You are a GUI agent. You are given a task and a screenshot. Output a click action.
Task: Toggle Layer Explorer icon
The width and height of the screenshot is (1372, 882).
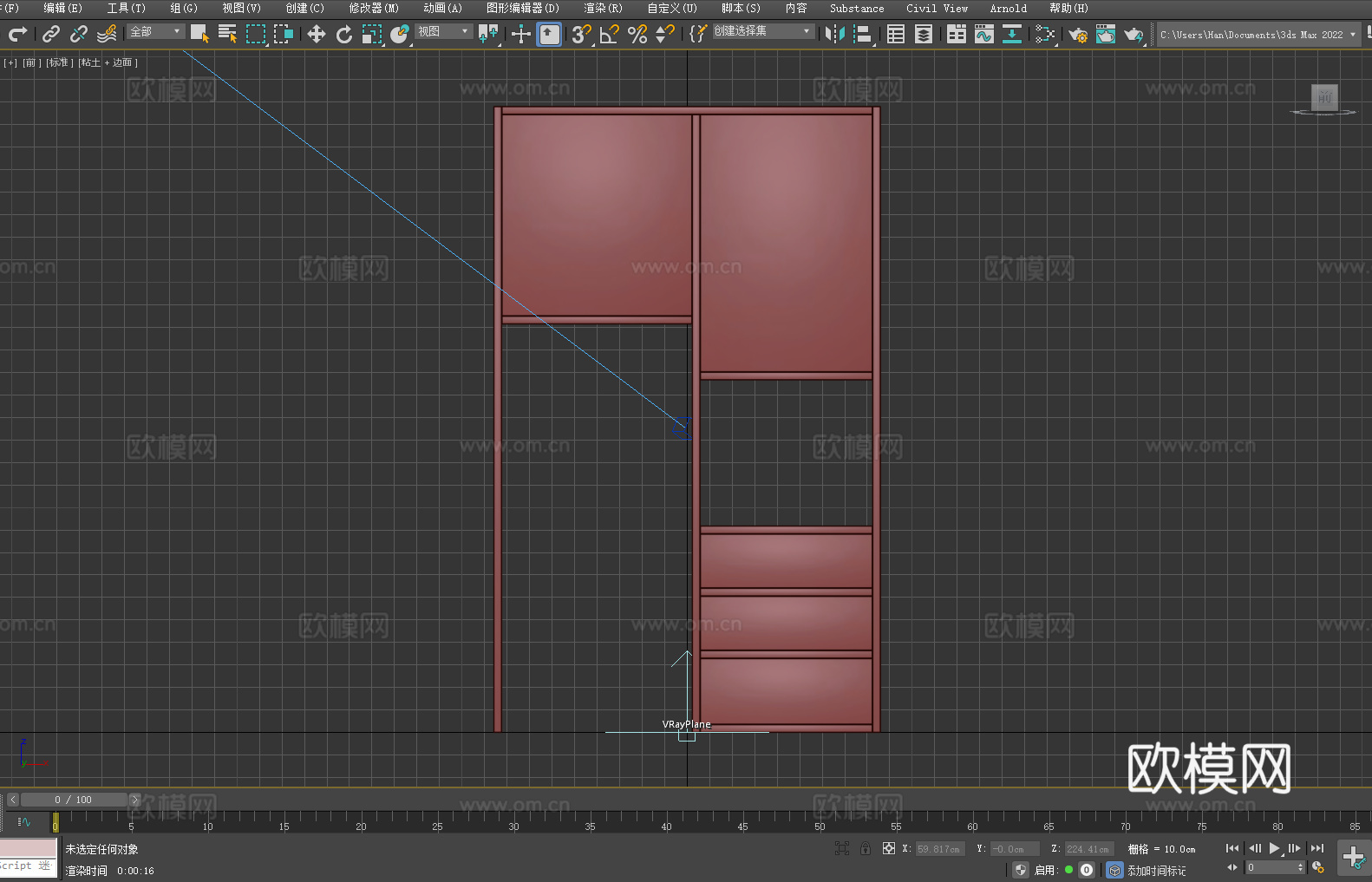924,34
